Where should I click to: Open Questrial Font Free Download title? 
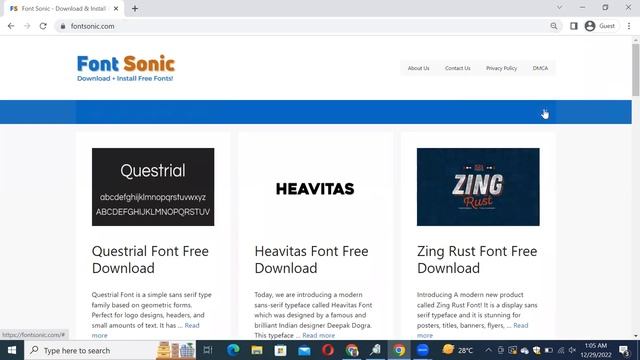coord(150,260)
